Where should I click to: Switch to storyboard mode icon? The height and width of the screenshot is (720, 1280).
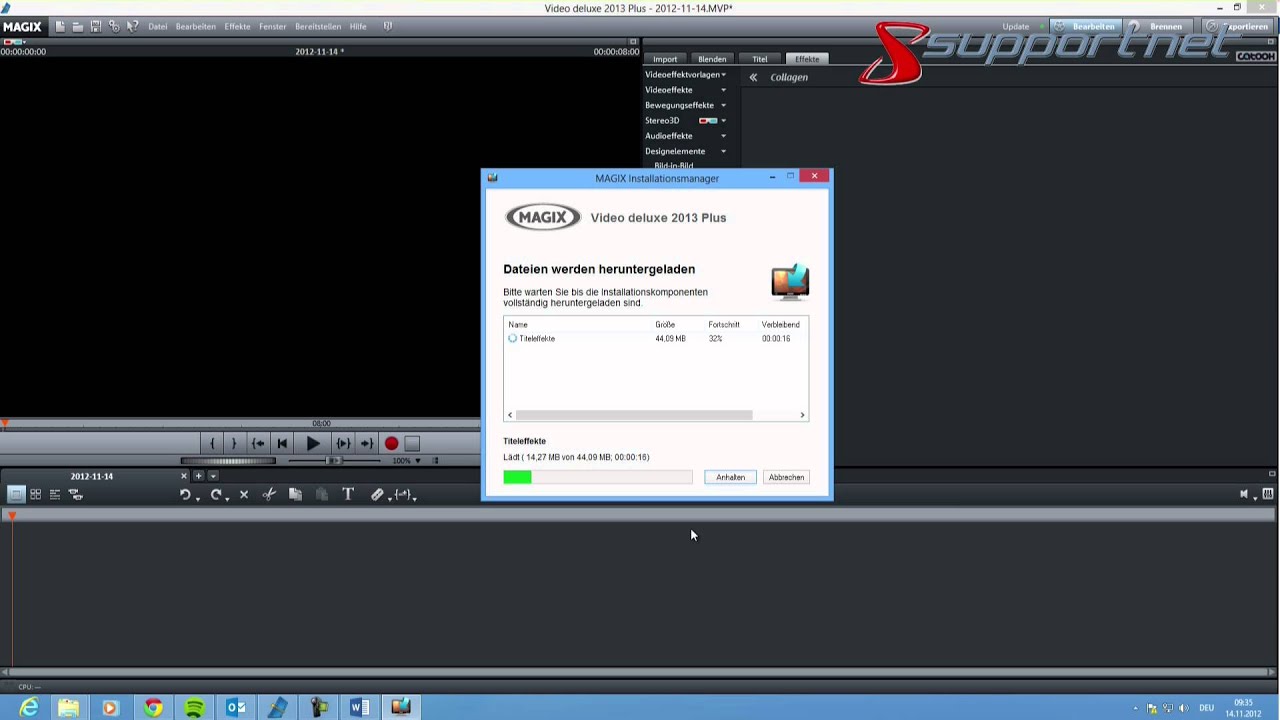tap(16, 494)
